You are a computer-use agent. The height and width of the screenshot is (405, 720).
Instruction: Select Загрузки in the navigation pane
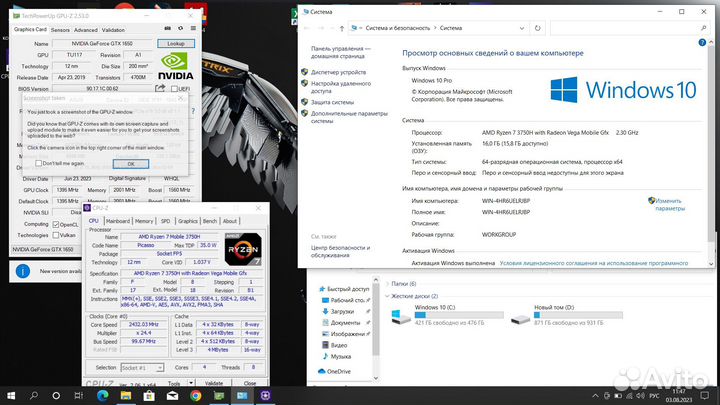click(342, 311)
